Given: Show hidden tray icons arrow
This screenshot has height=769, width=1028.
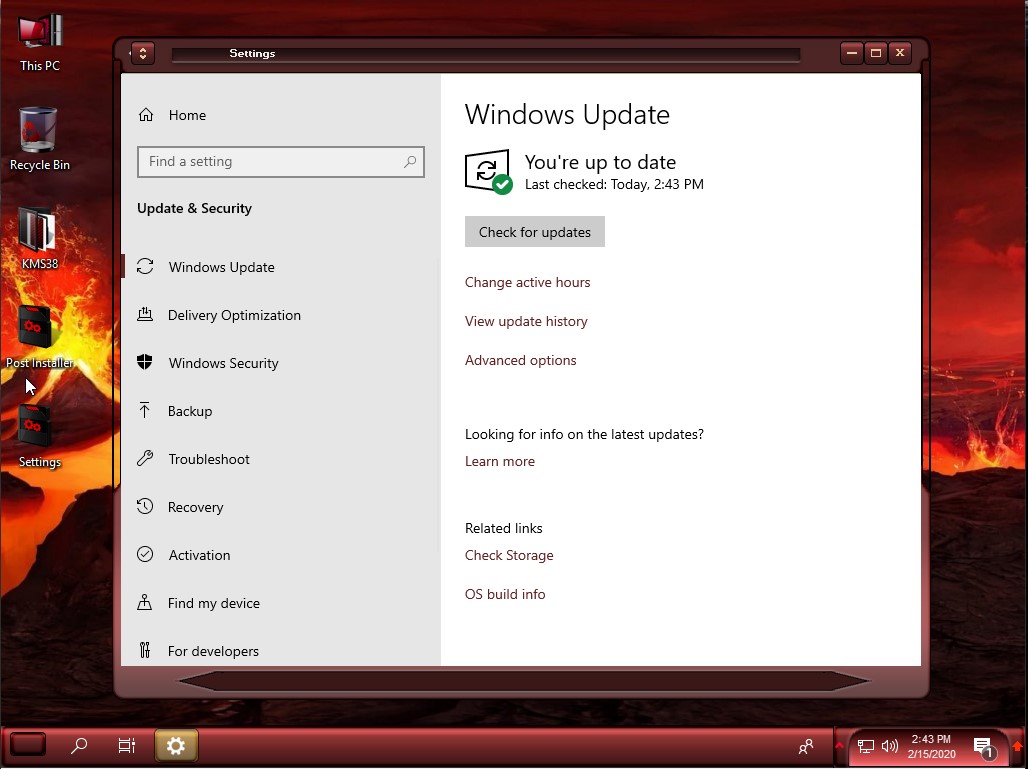Looking at the screenshot, I should [x=839, y=746].
